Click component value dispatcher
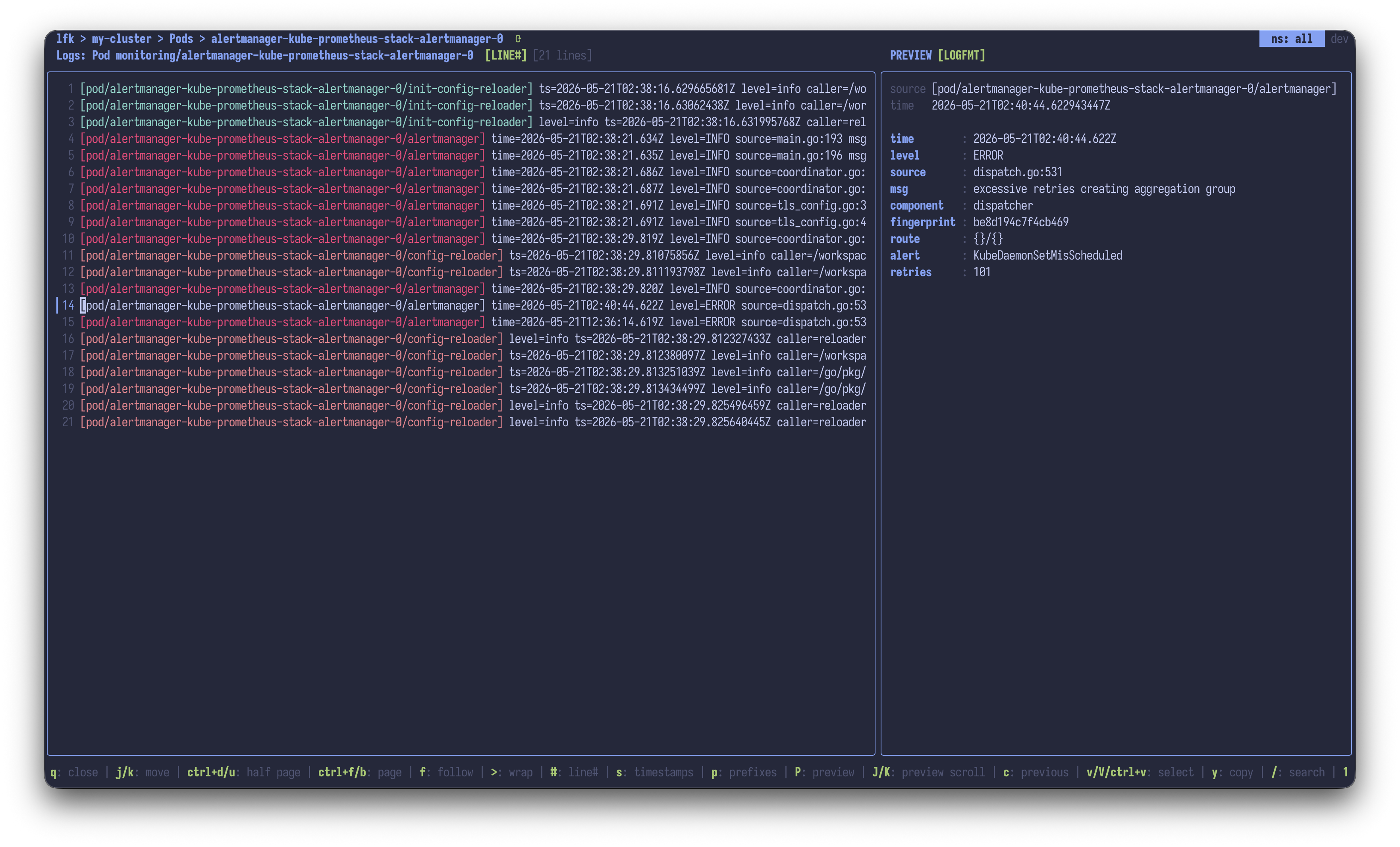The image size is (1400, 847). point(1003,205)
